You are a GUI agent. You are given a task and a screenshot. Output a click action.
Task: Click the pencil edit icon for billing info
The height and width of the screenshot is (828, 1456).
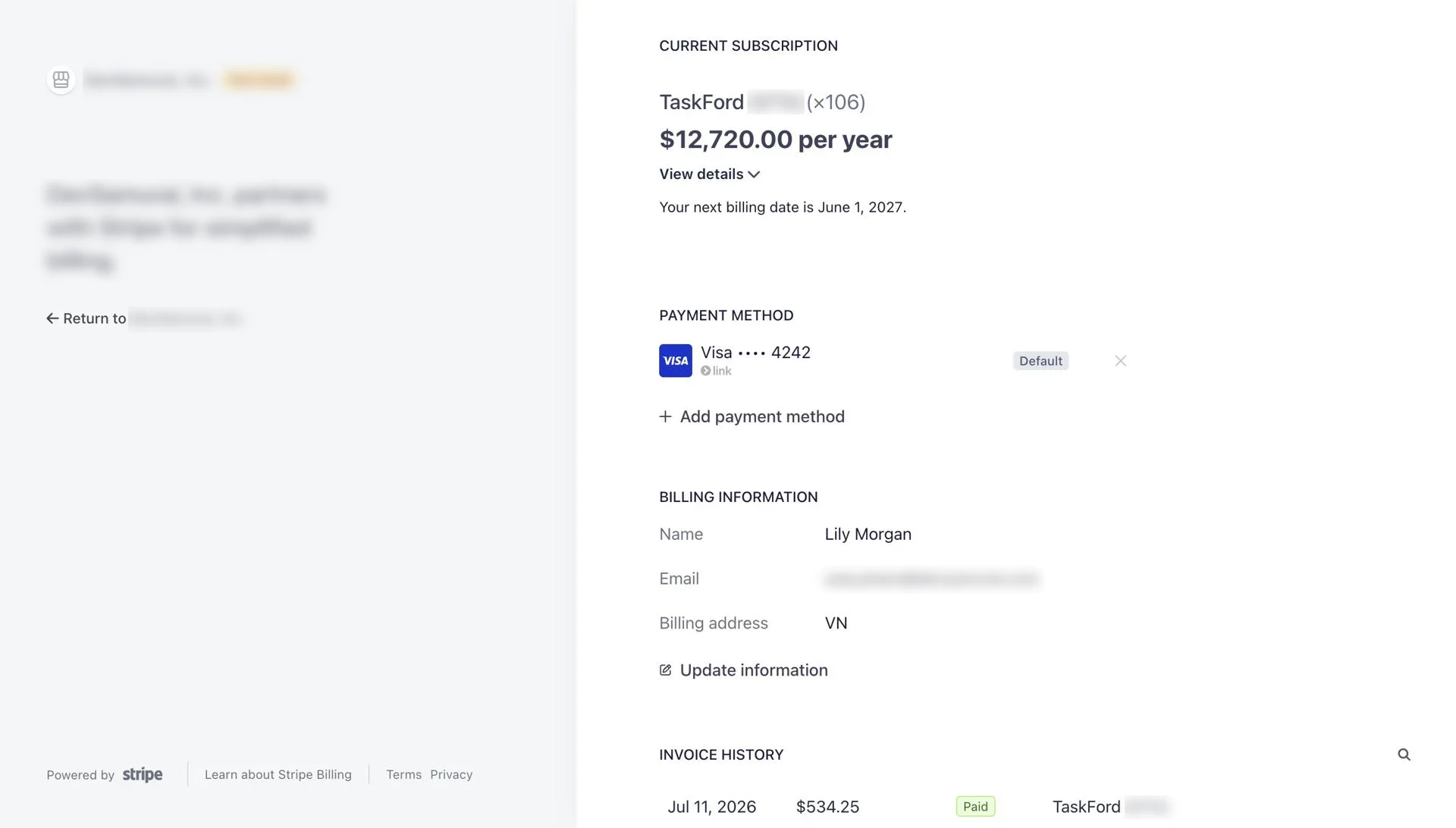click(665, 670)
